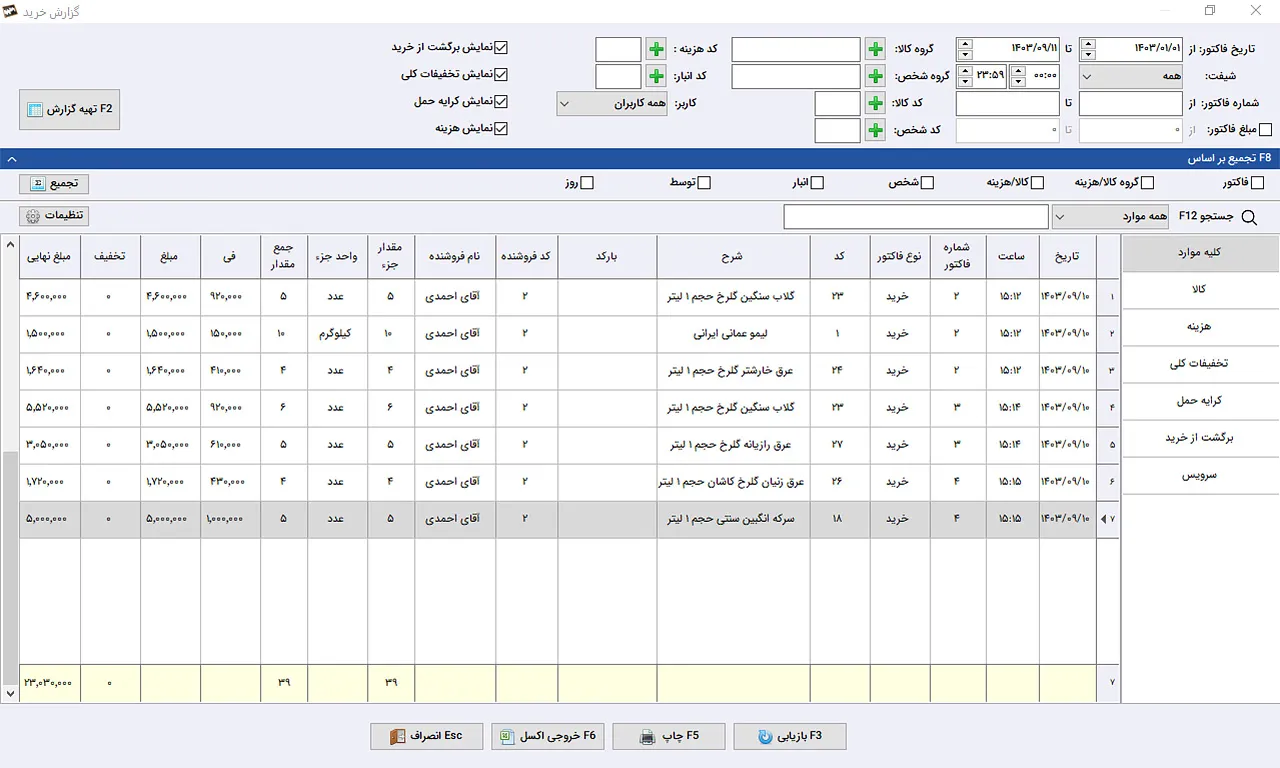Image resolution: width=1280 pixels, height=768 pixels.
Task: Select کرایه حمل side tab
Action: pyautogui.click(x=1200, y=401)
